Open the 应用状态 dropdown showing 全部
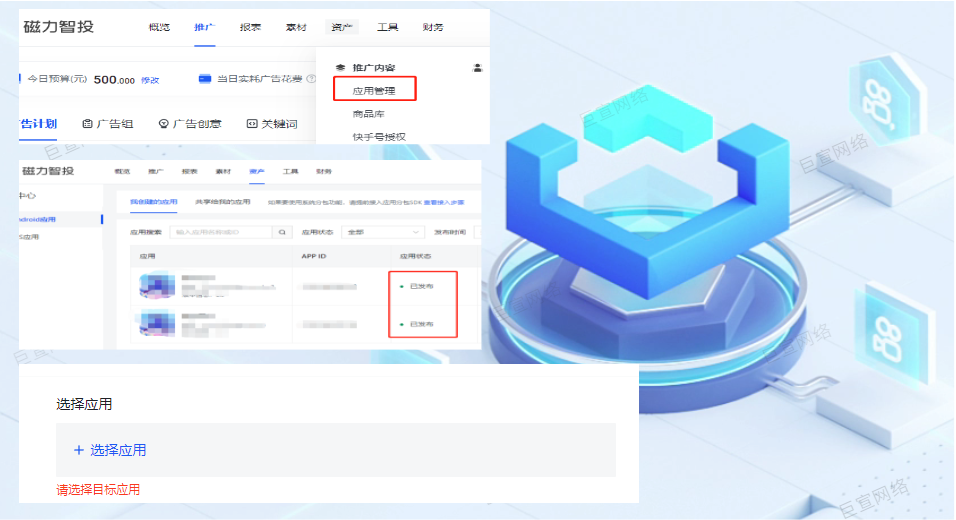Screen dimensions: 956x520 [383, 232]
